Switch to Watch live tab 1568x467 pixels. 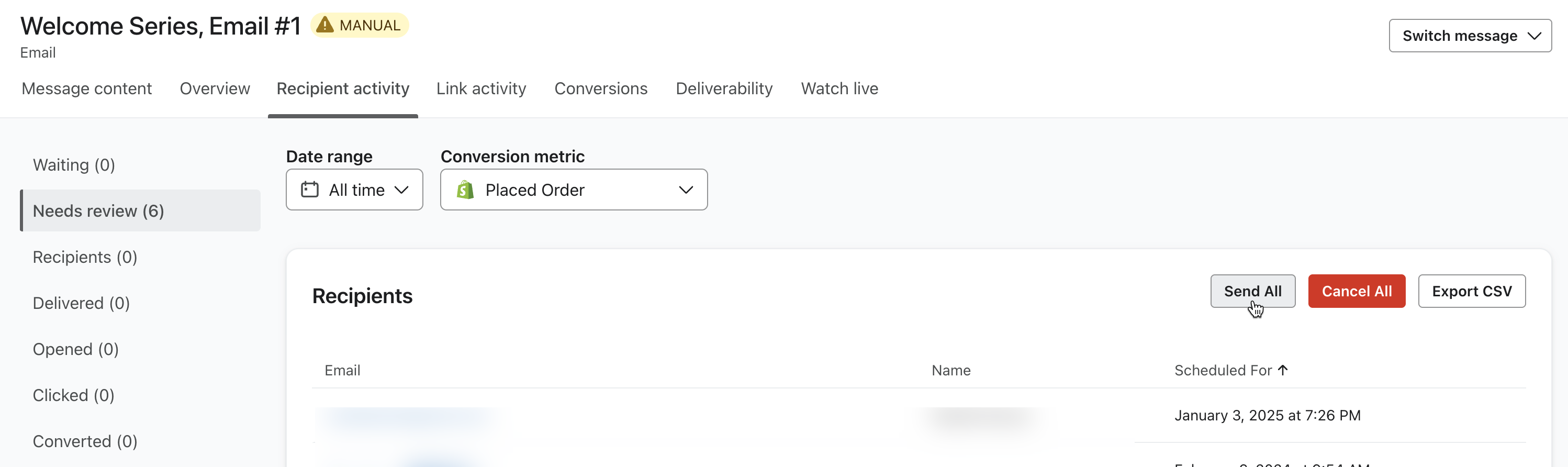click(839, 89)
